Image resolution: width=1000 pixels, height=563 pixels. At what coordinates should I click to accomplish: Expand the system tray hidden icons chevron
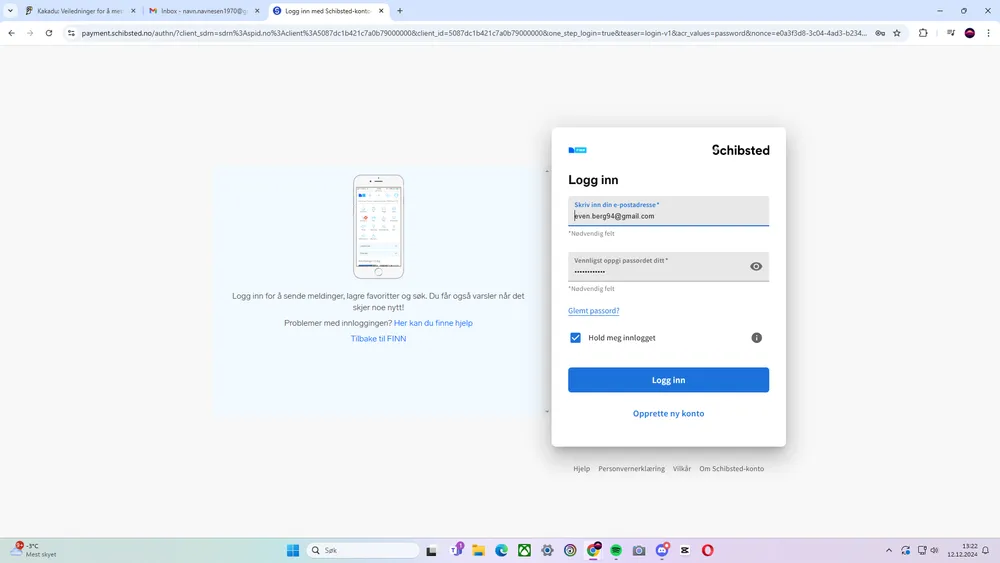coord(888,550)
